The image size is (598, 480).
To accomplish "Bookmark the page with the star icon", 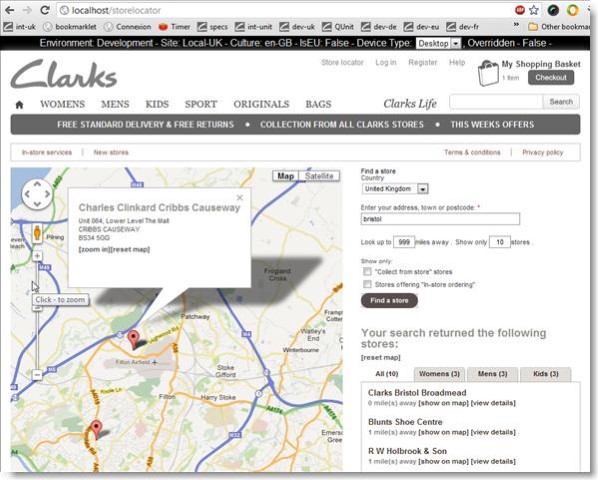I will (534, 10).
